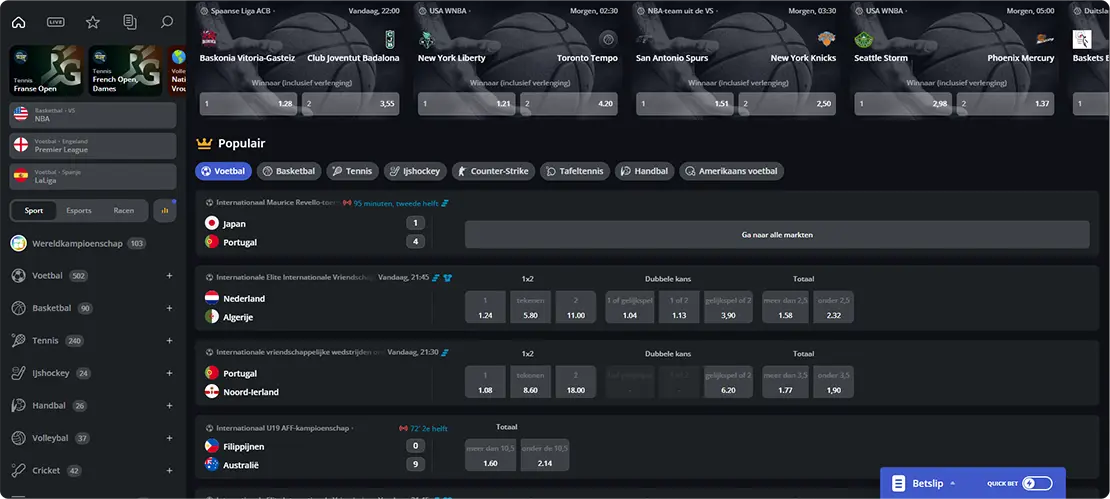Expand the Tennis category plus
Image resolution: width=1110 pixels, height=499 pixels.
(x=169, y=340)
